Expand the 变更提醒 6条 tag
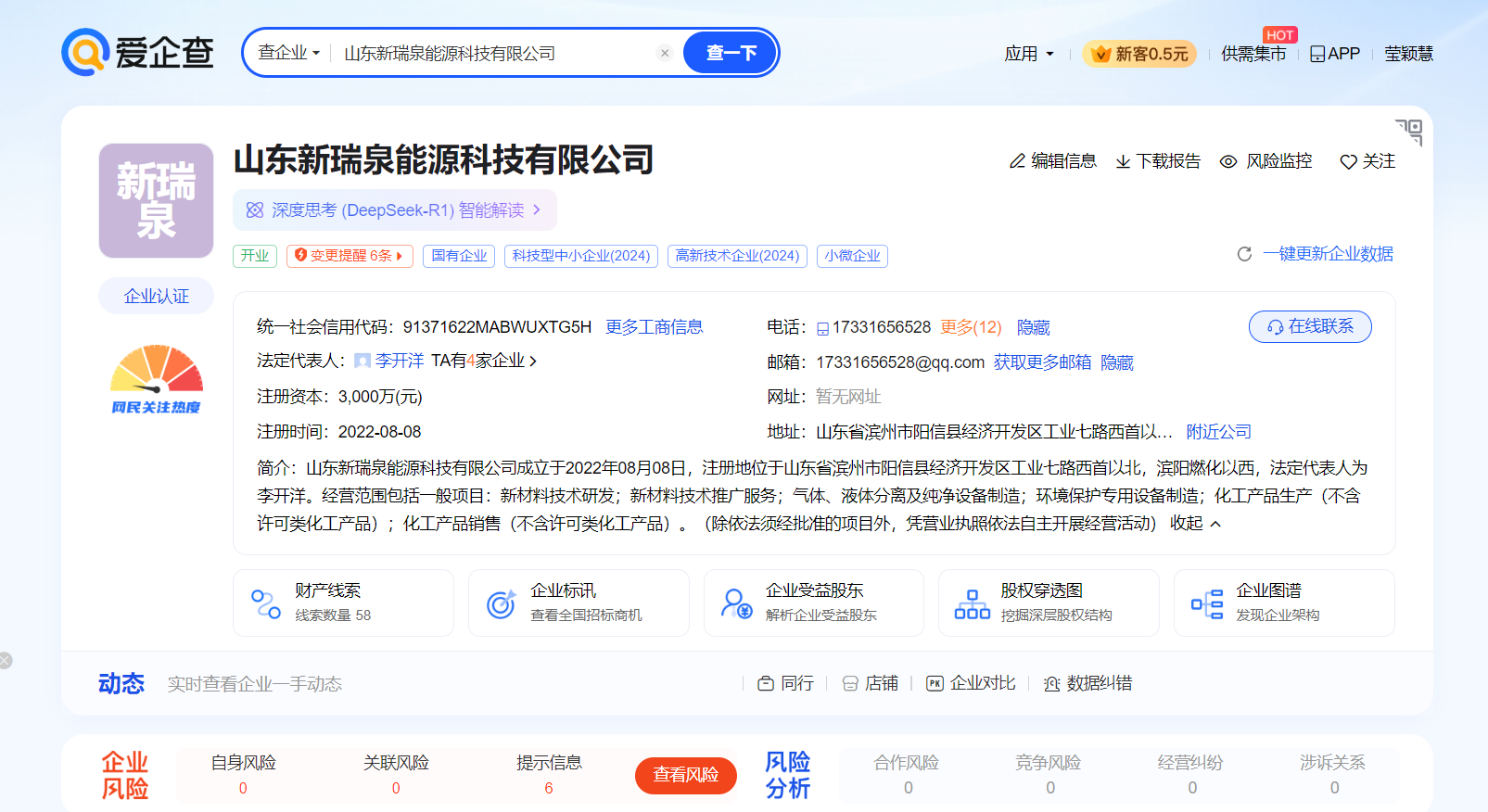Viewport: 1488px width, 812px height. [x=350, y=256]
